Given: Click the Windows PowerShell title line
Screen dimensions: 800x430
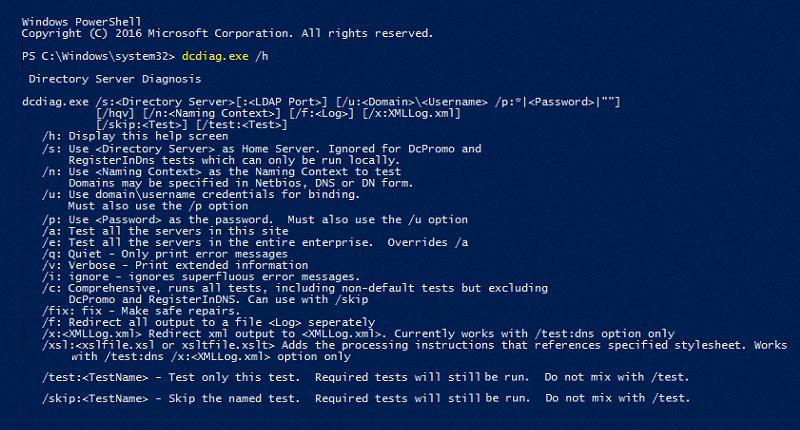Looking at the screenshot, I should click(x=82, y=21).
